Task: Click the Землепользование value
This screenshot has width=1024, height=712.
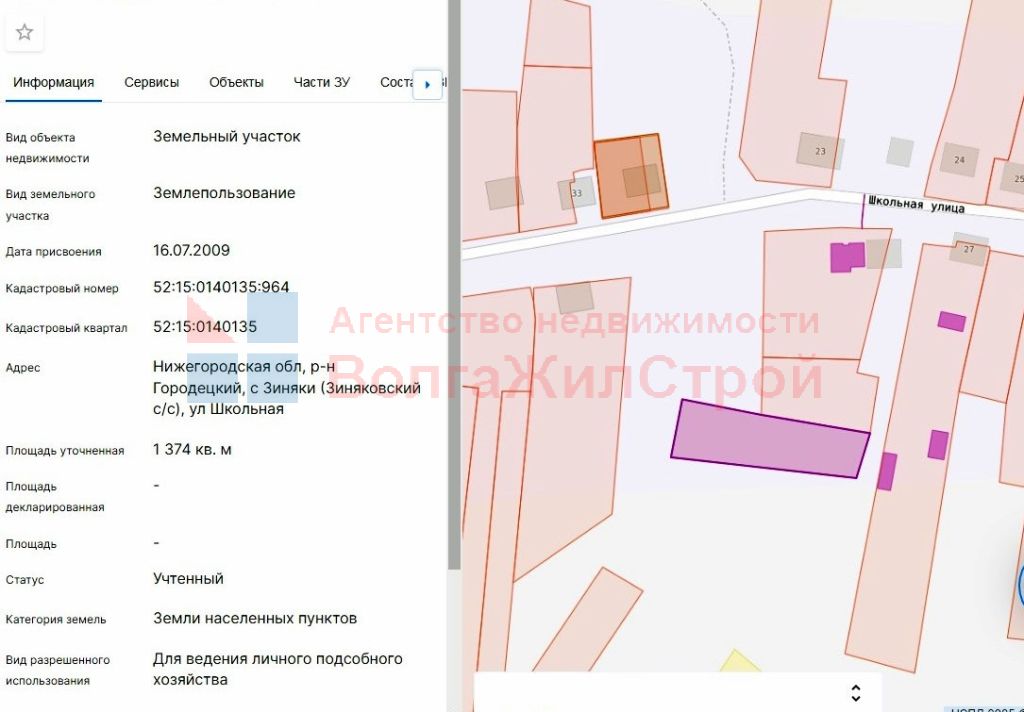Action: tap(224, 193)
